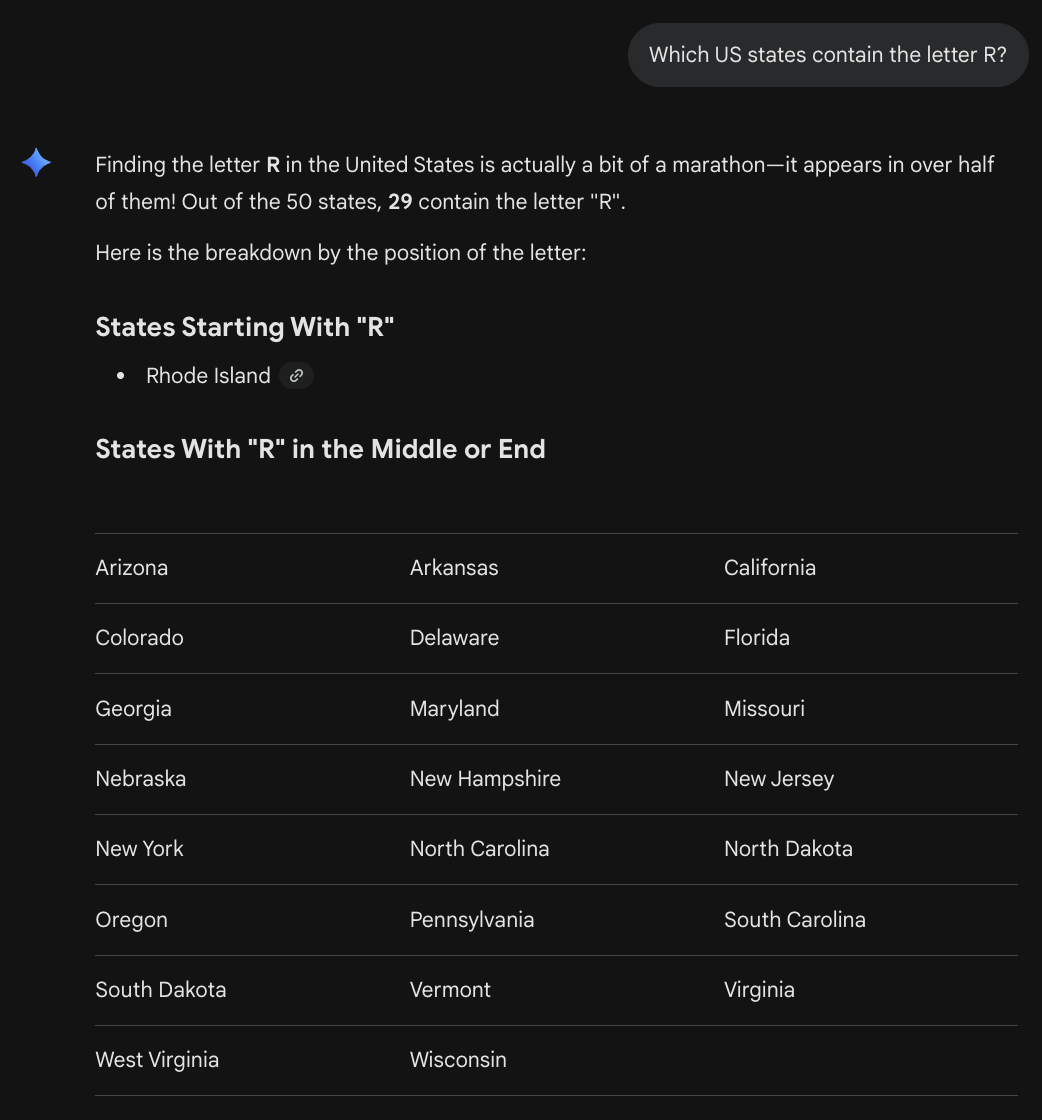Click the bold number 29 in the response
Screen dimensions: 1042x1120
click(400, 202)
